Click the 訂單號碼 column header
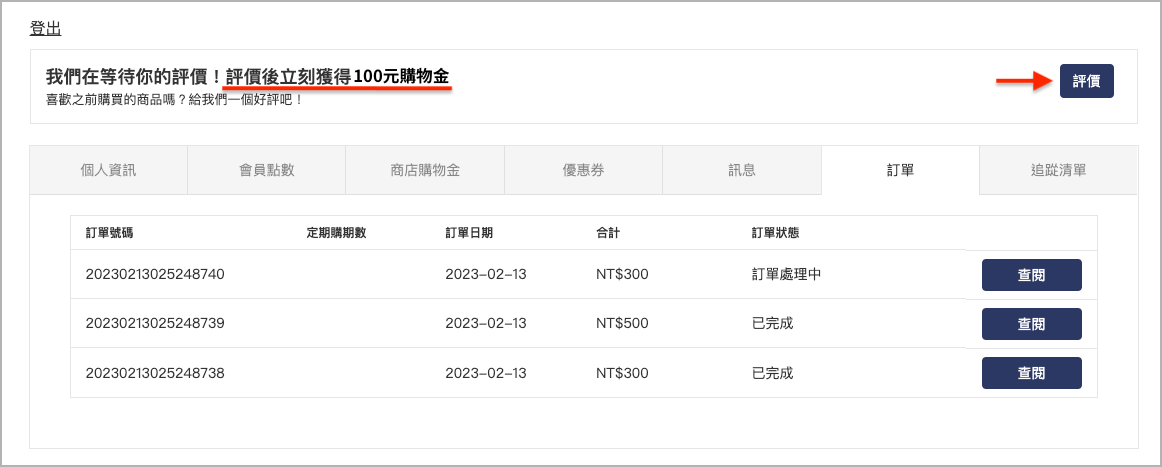The width and height of the screenshot is (1162, 467). click(109, 233)
